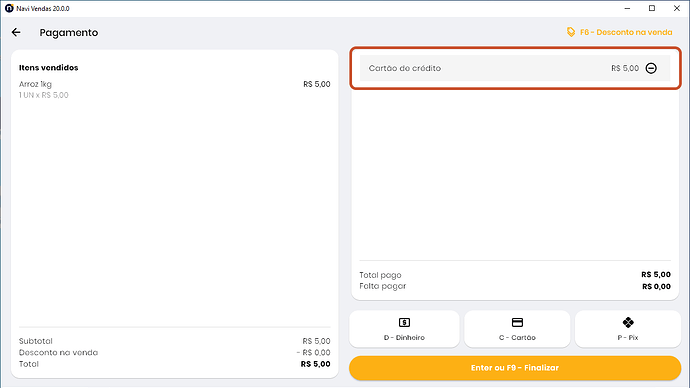Select the Arroz 1kg item name
This screenshot has width=690, height=388.
(35, 84)
